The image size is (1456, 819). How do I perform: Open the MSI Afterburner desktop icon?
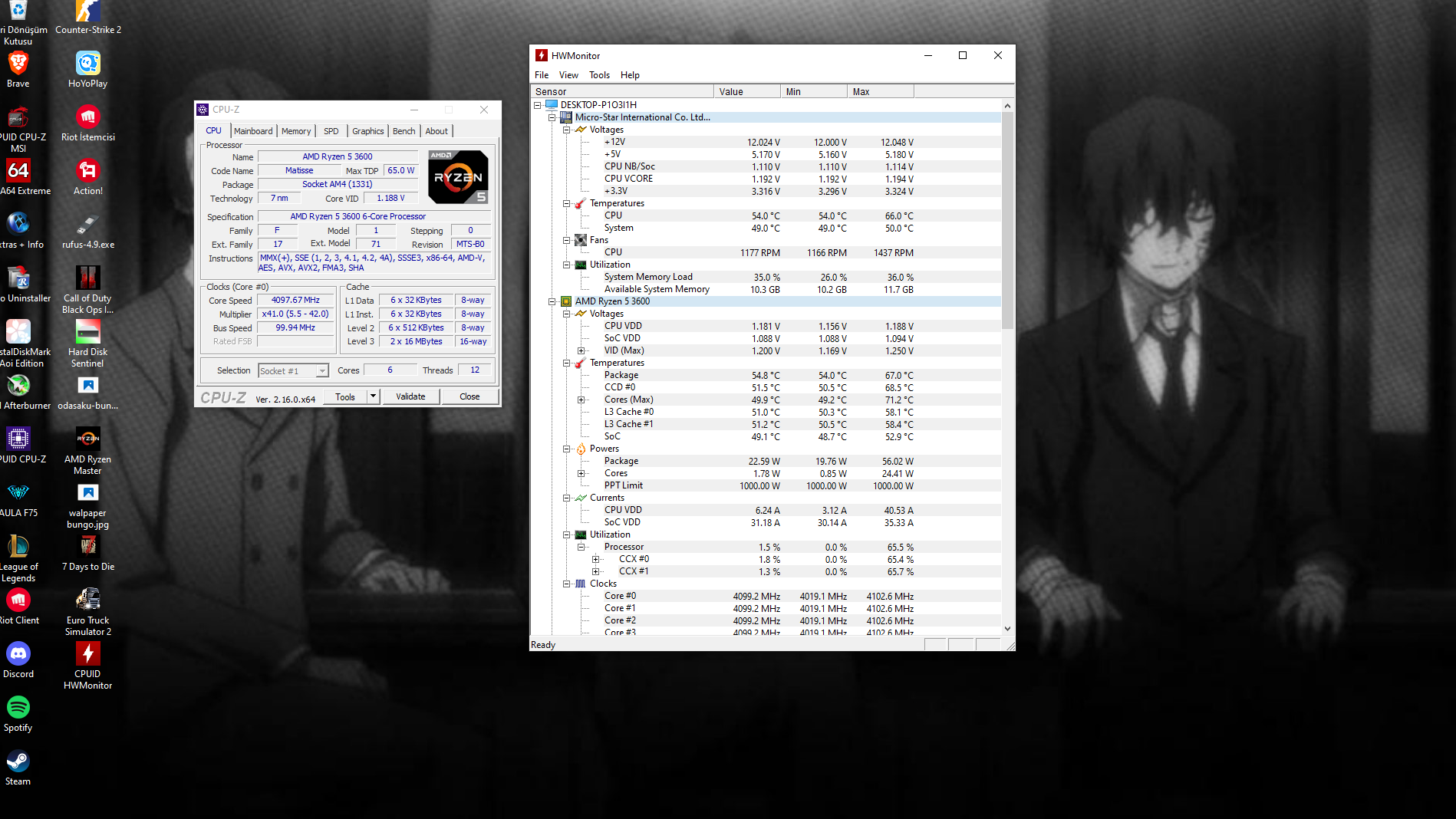click(x=18, y=392)
